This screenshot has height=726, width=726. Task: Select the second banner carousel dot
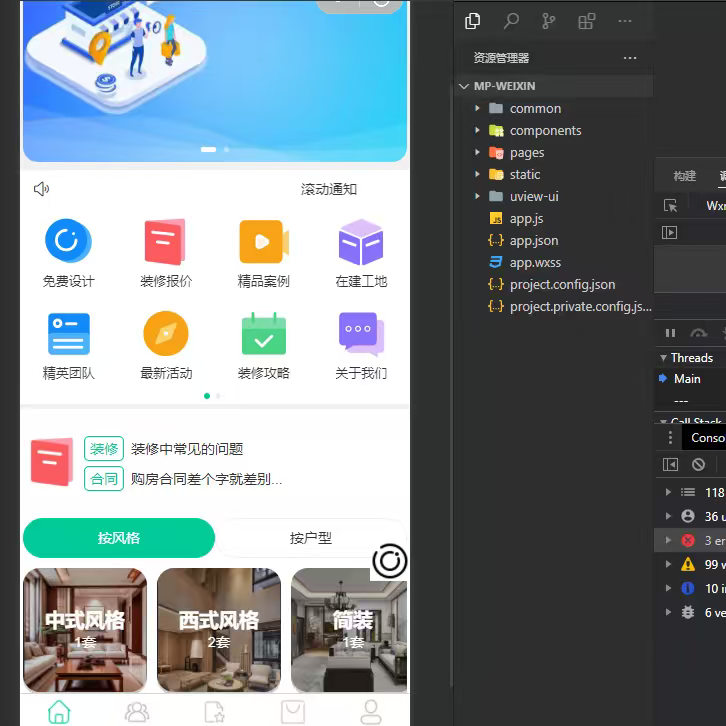pos(226,150)
